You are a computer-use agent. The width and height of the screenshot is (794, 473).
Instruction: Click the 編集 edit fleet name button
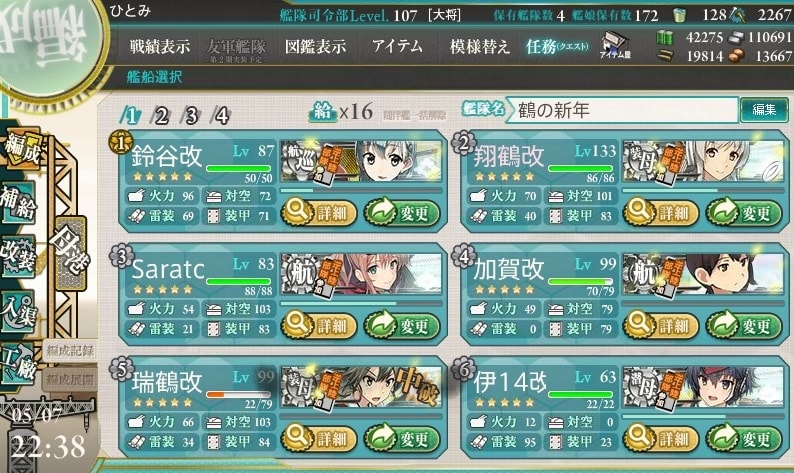pos(764,110)
